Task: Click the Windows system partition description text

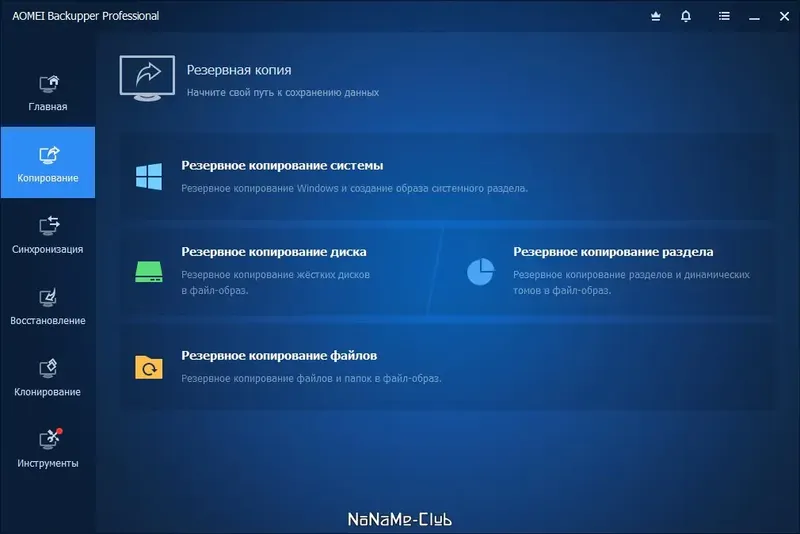Action: [x=355, y=188]
